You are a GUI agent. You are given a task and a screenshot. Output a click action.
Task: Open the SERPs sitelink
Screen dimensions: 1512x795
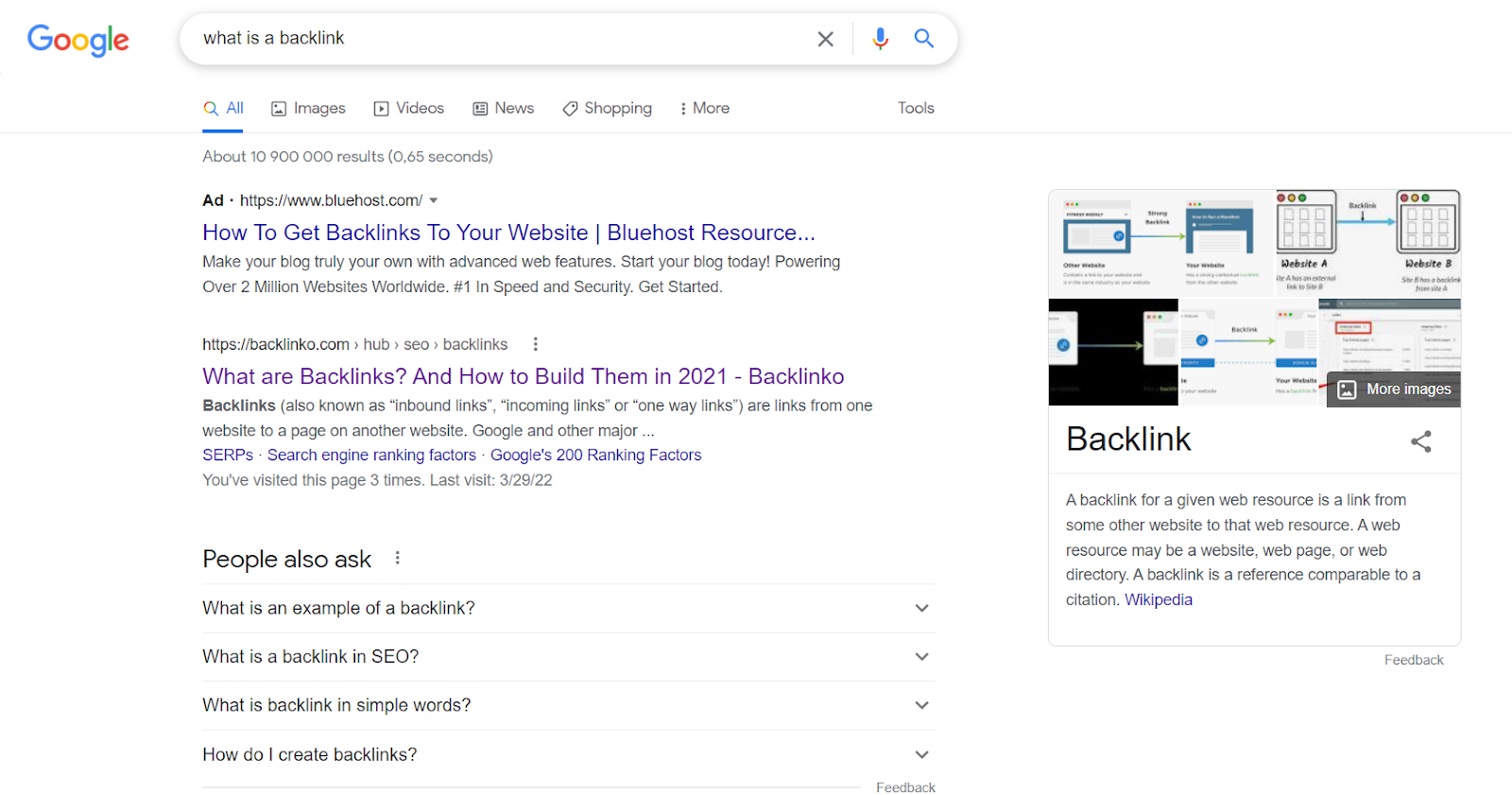click(x=228, y=455)
